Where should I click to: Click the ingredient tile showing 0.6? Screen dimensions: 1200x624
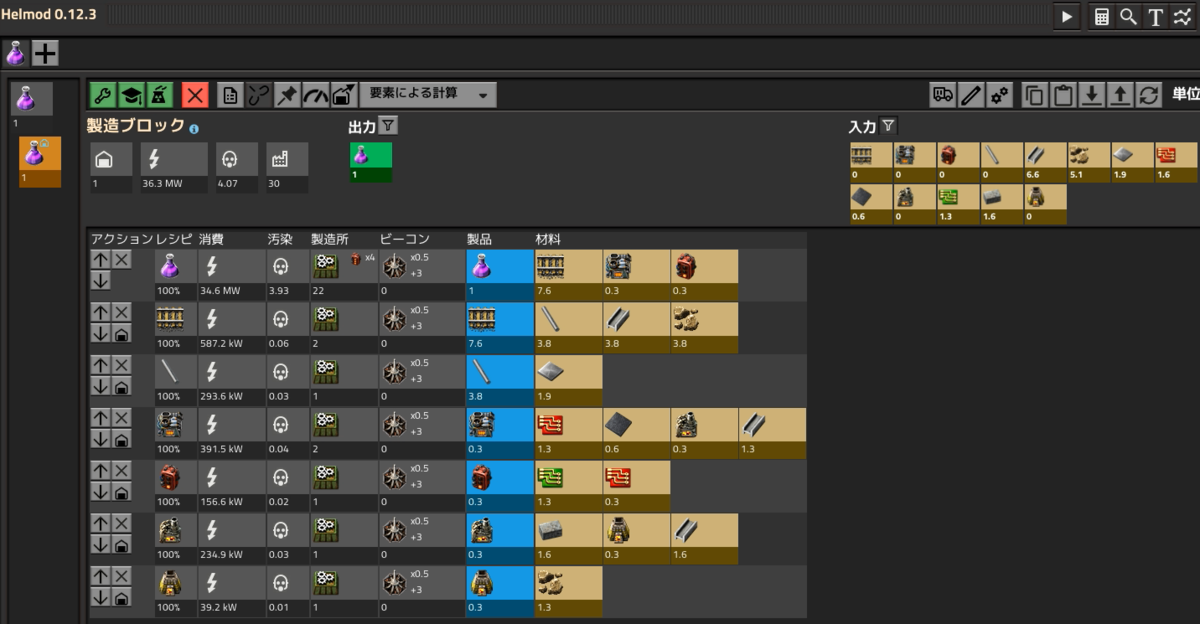tap(636, 434)
